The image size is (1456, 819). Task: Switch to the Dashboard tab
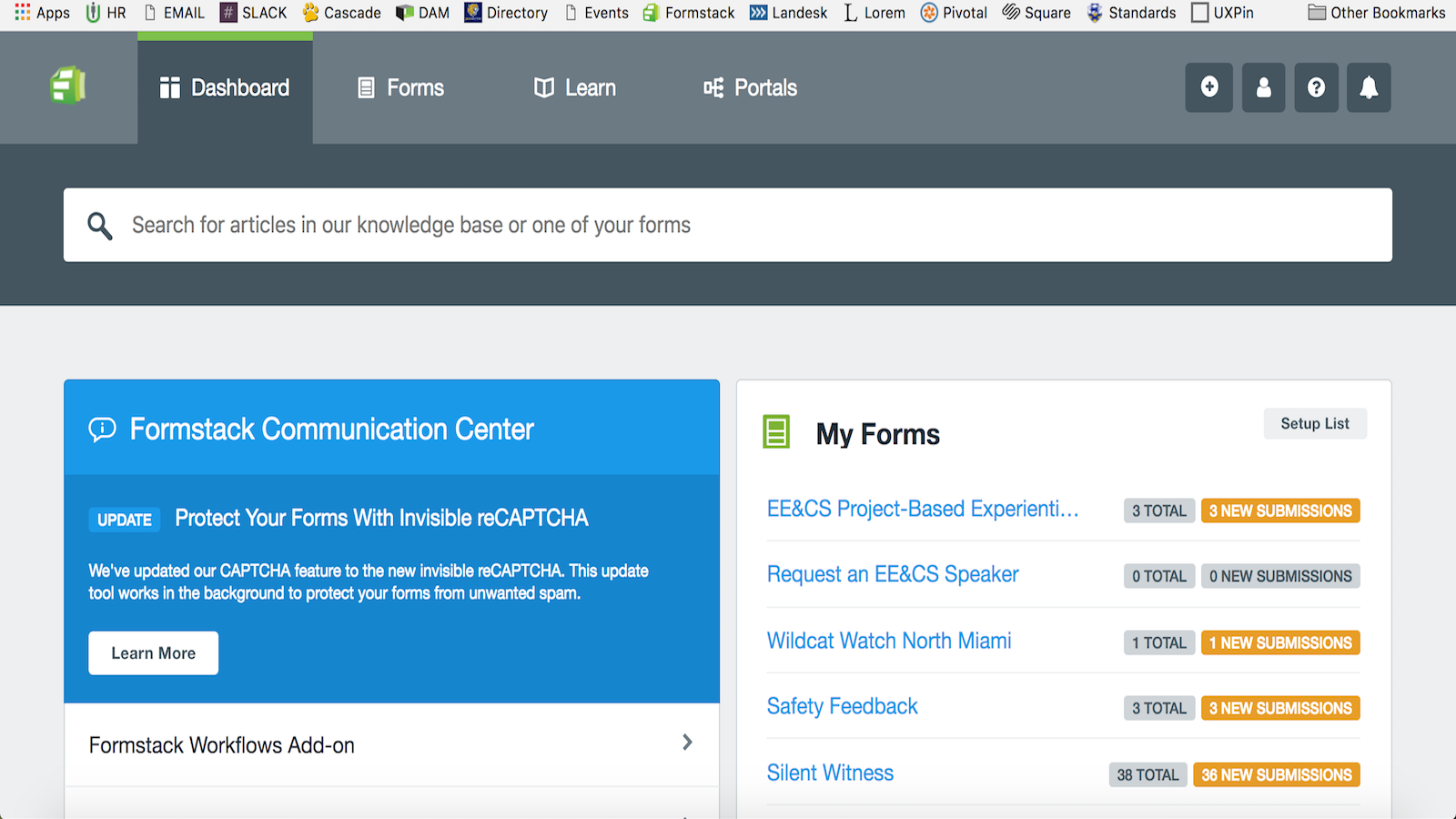click(225, 87)
